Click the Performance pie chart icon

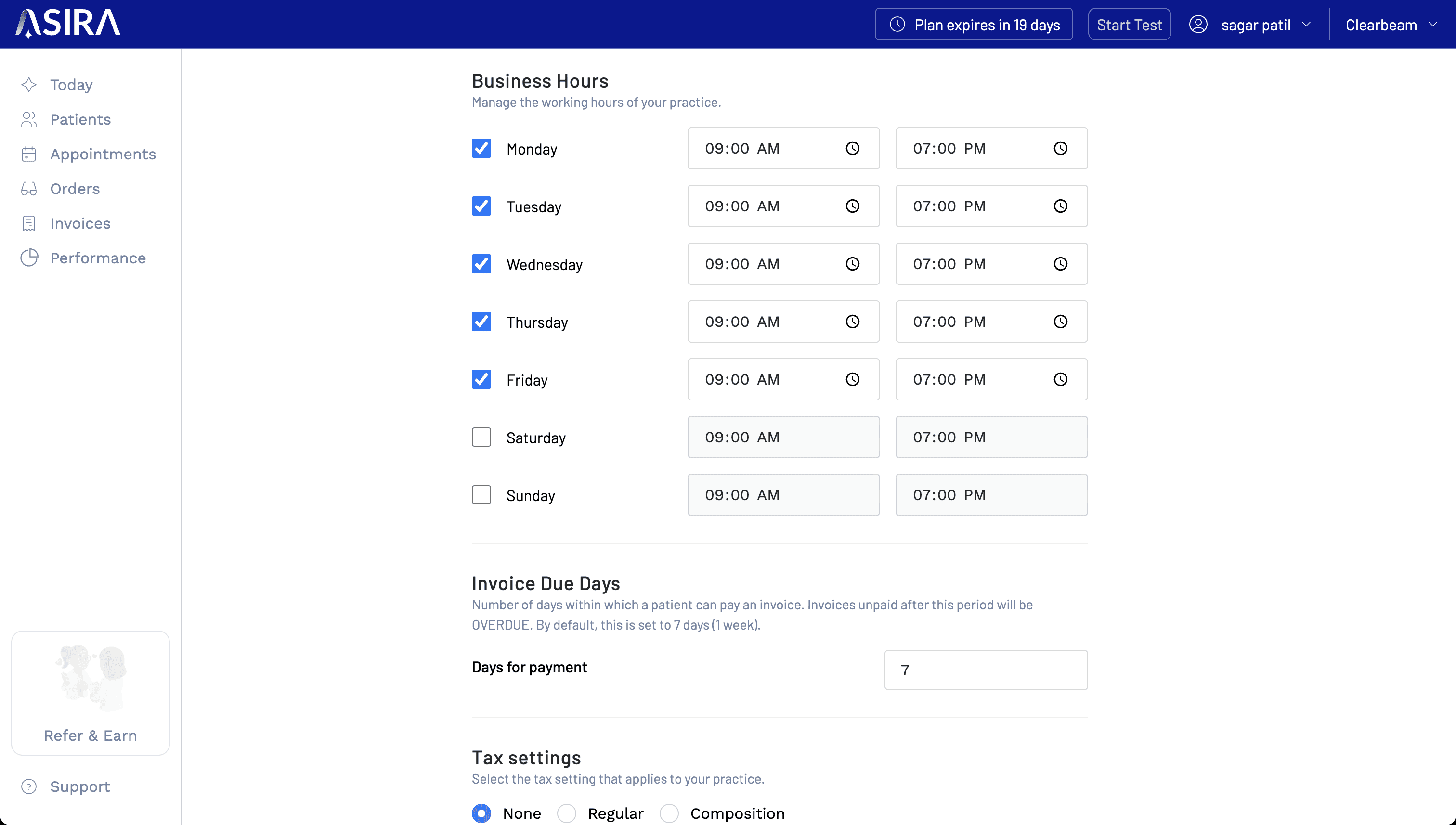click(x=29, y=258)
